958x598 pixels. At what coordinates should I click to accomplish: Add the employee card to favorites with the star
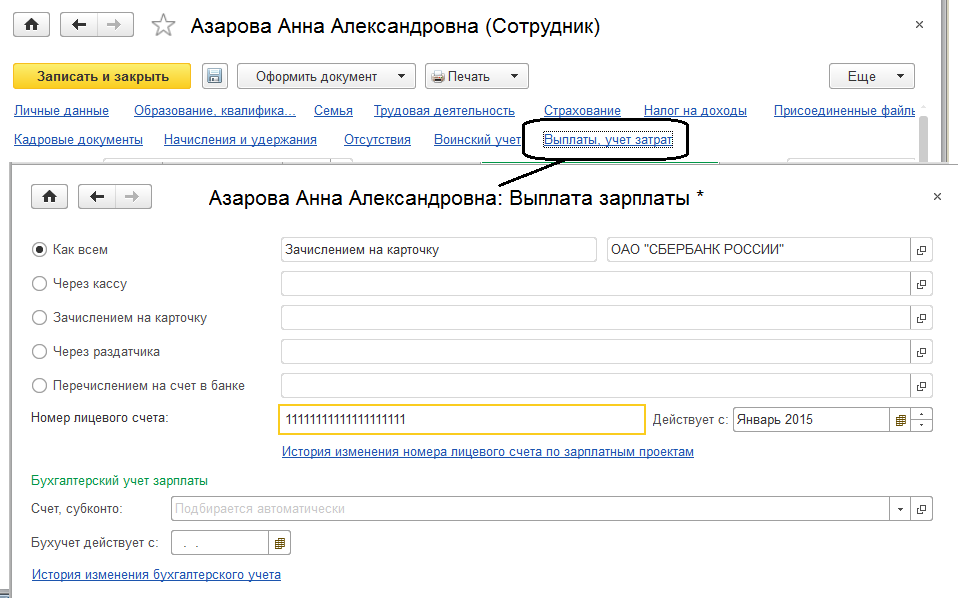(163, 26)
